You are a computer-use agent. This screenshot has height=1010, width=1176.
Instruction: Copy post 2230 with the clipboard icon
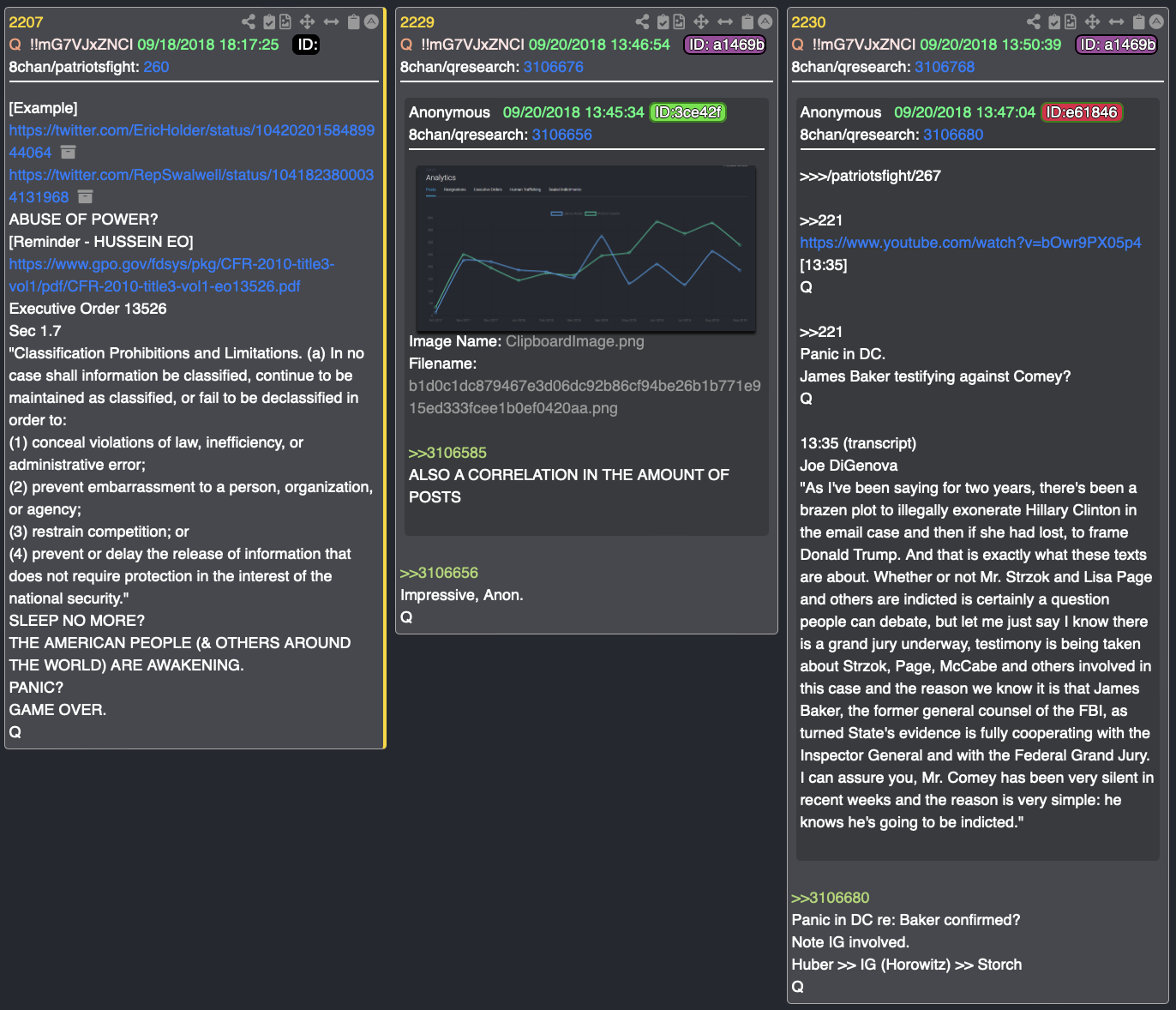[x=1138, y=22]
